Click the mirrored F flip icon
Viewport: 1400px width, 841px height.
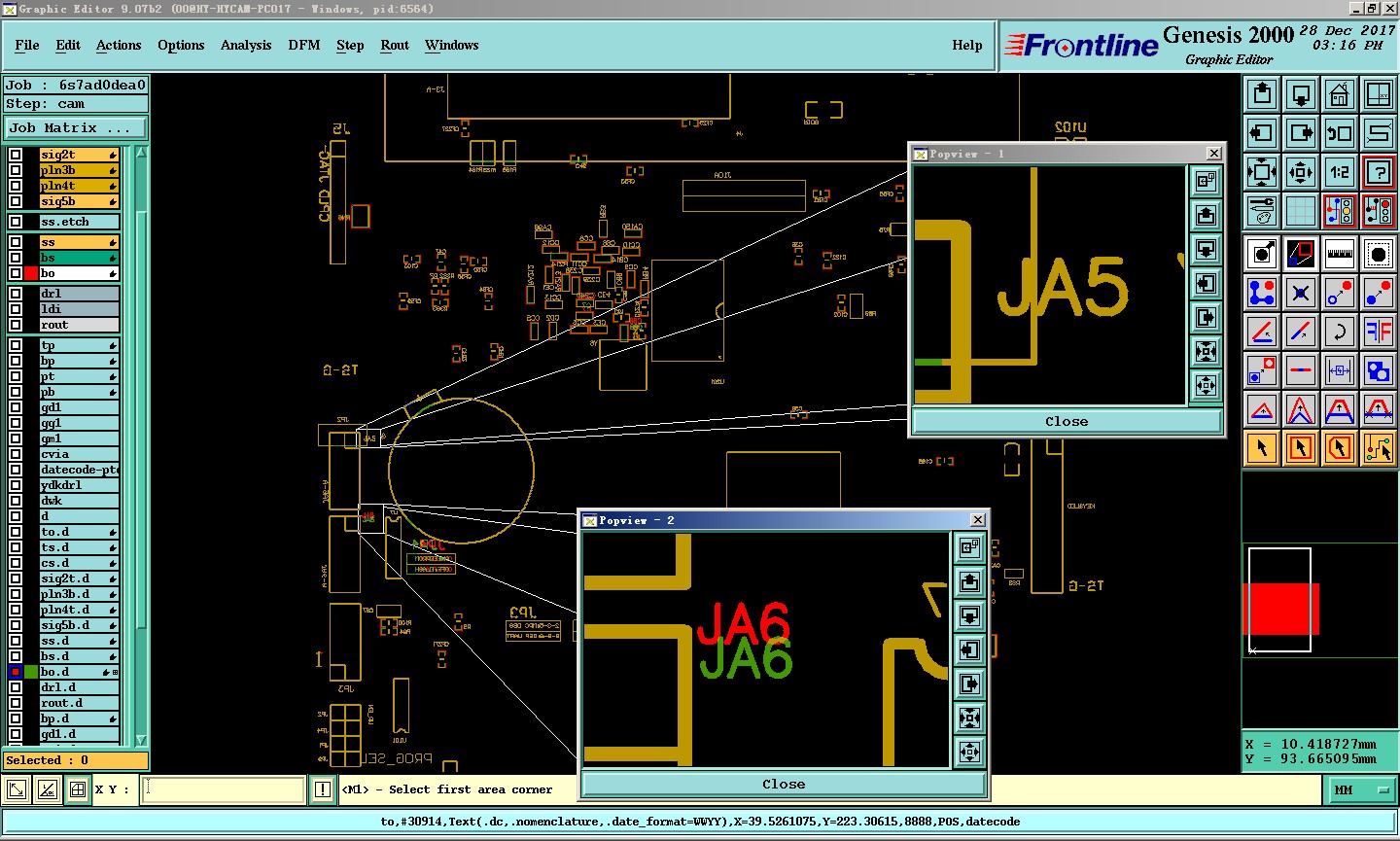(x=1379, y=332)
